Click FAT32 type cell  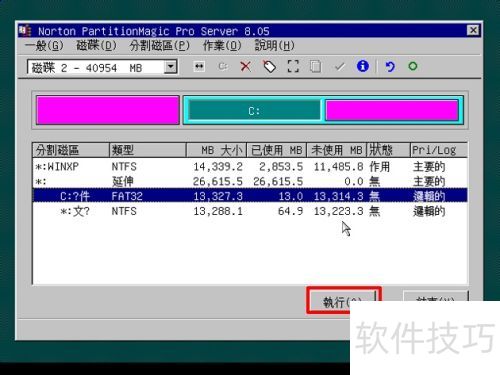(127, 196)
